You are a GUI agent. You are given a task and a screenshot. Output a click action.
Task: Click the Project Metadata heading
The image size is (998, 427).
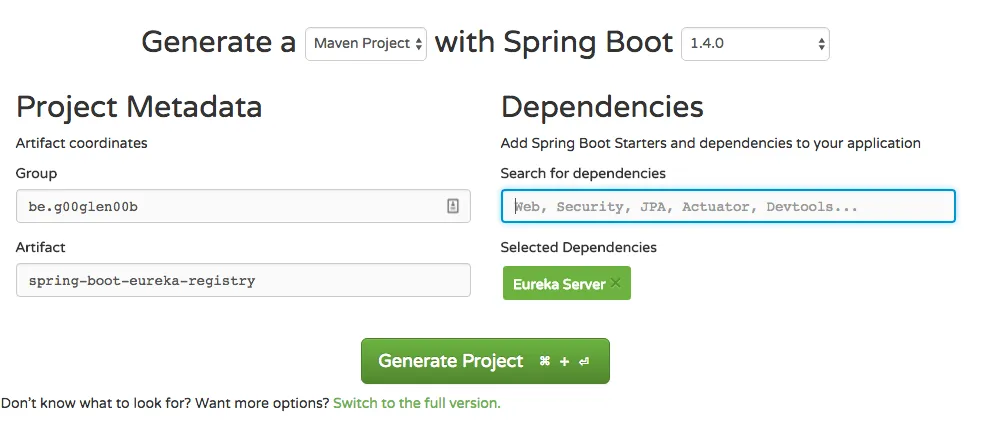click(139, 107)
